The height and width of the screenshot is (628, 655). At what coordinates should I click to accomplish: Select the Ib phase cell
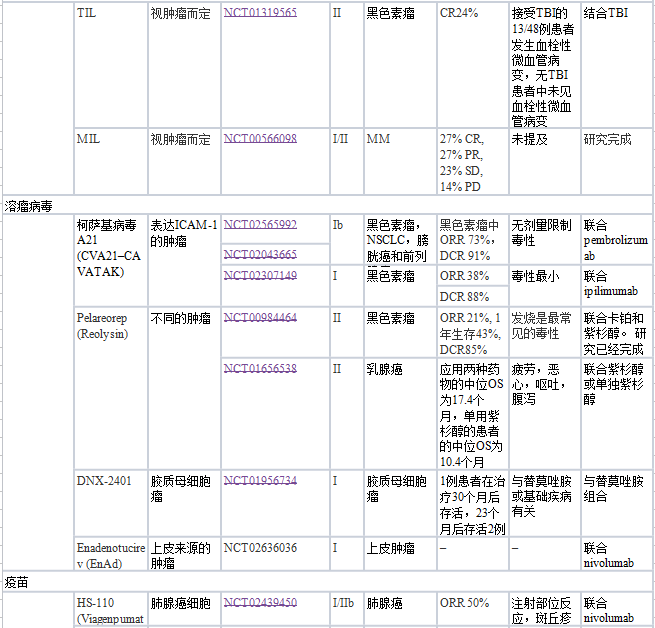click(x=347, y=239)
